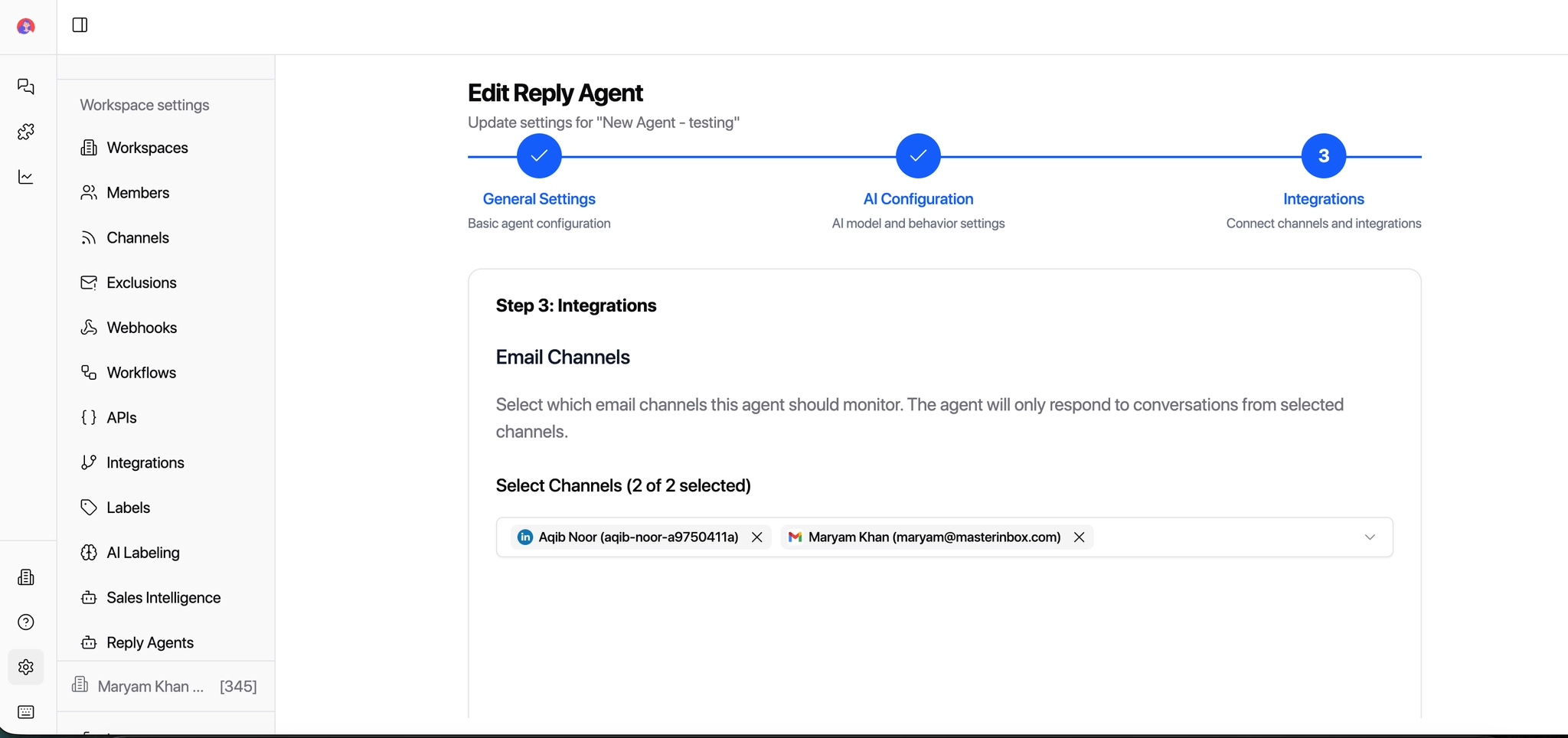The image size is (1568, 738).
Task: Navigate to Exclusions settings
Action: tap(141, 282)
